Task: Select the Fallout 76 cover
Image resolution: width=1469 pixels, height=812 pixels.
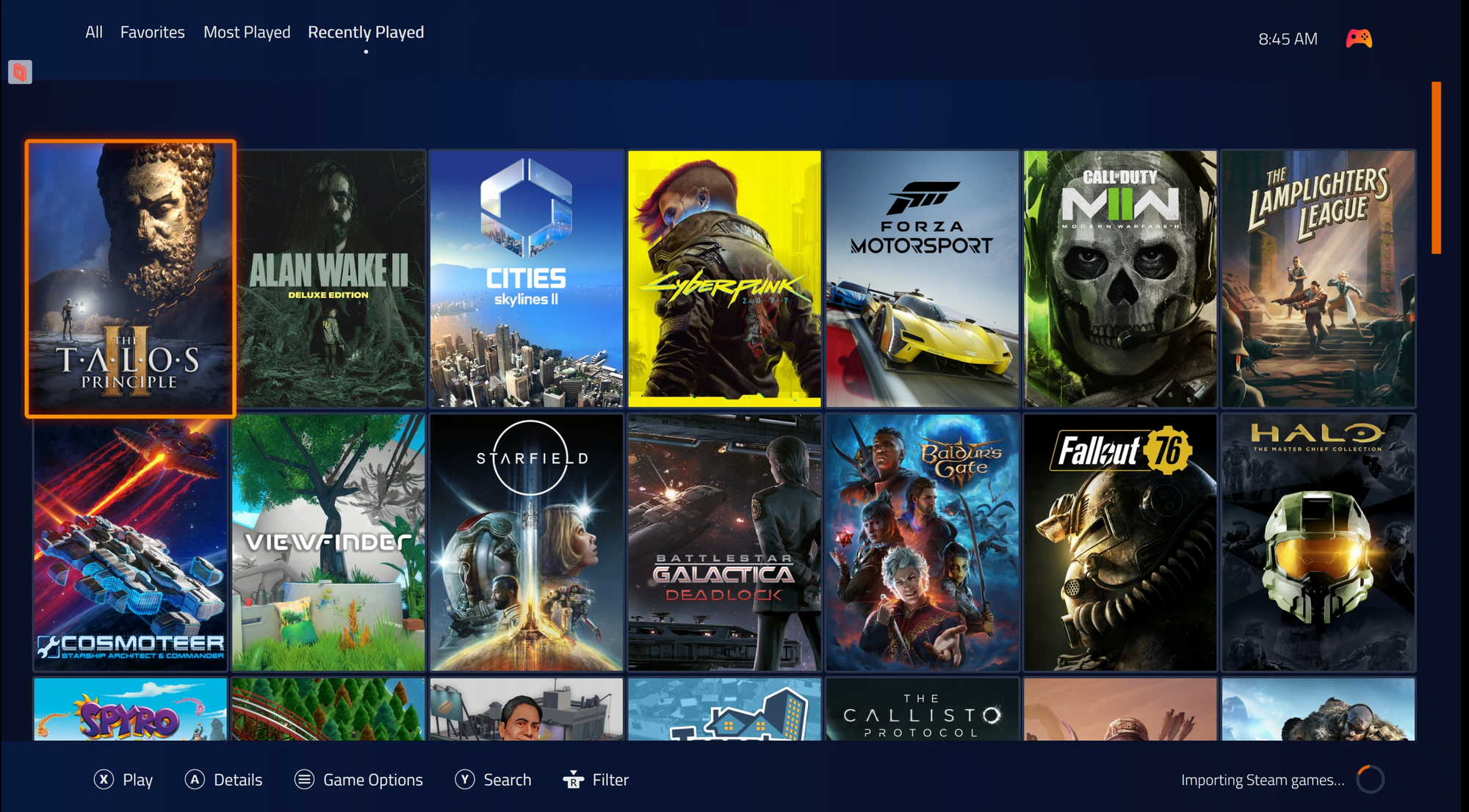Action: (x=1120, y=543)
